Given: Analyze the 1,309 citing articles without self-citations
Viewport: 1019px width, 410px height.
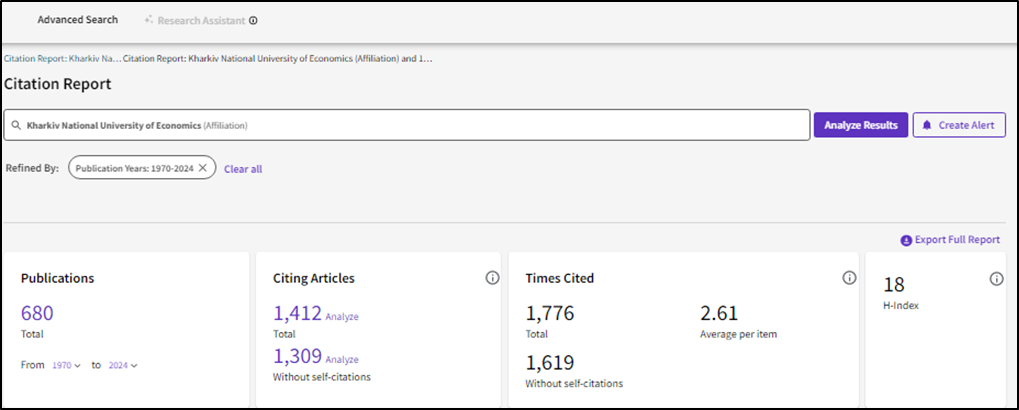Looking at the screenshot, I should coord(342,359).
